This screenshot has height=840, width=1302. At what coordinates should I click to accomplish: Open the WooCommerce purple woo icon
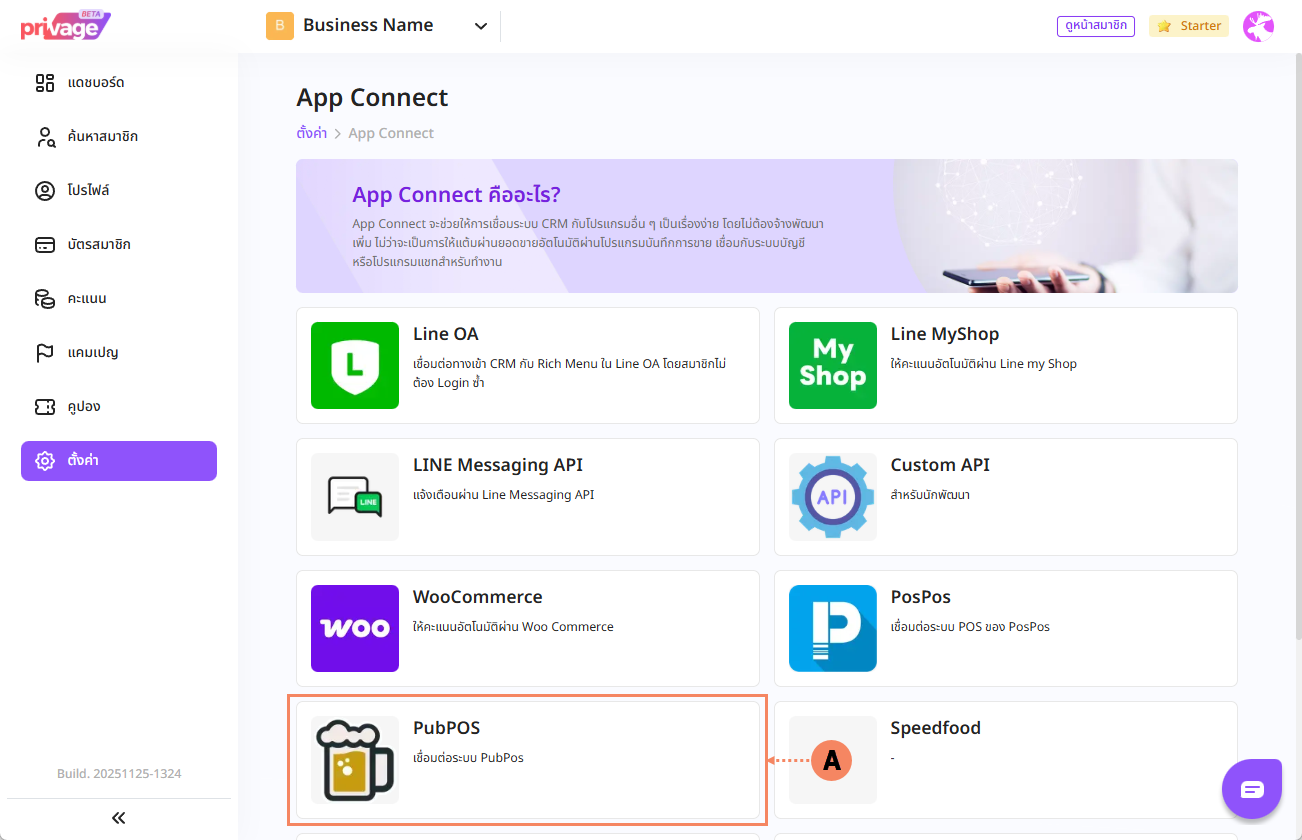pyautogui.click(x=354, y=628)
